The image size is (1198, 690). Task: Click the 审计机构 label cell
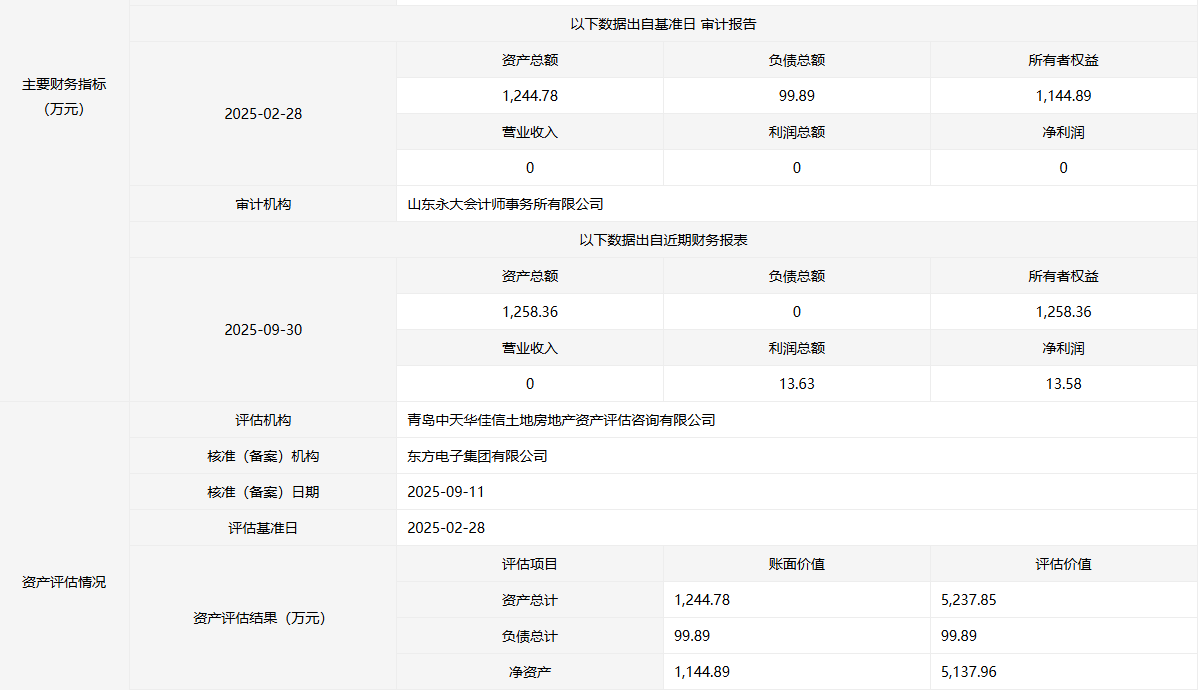[x=263, y=204]
